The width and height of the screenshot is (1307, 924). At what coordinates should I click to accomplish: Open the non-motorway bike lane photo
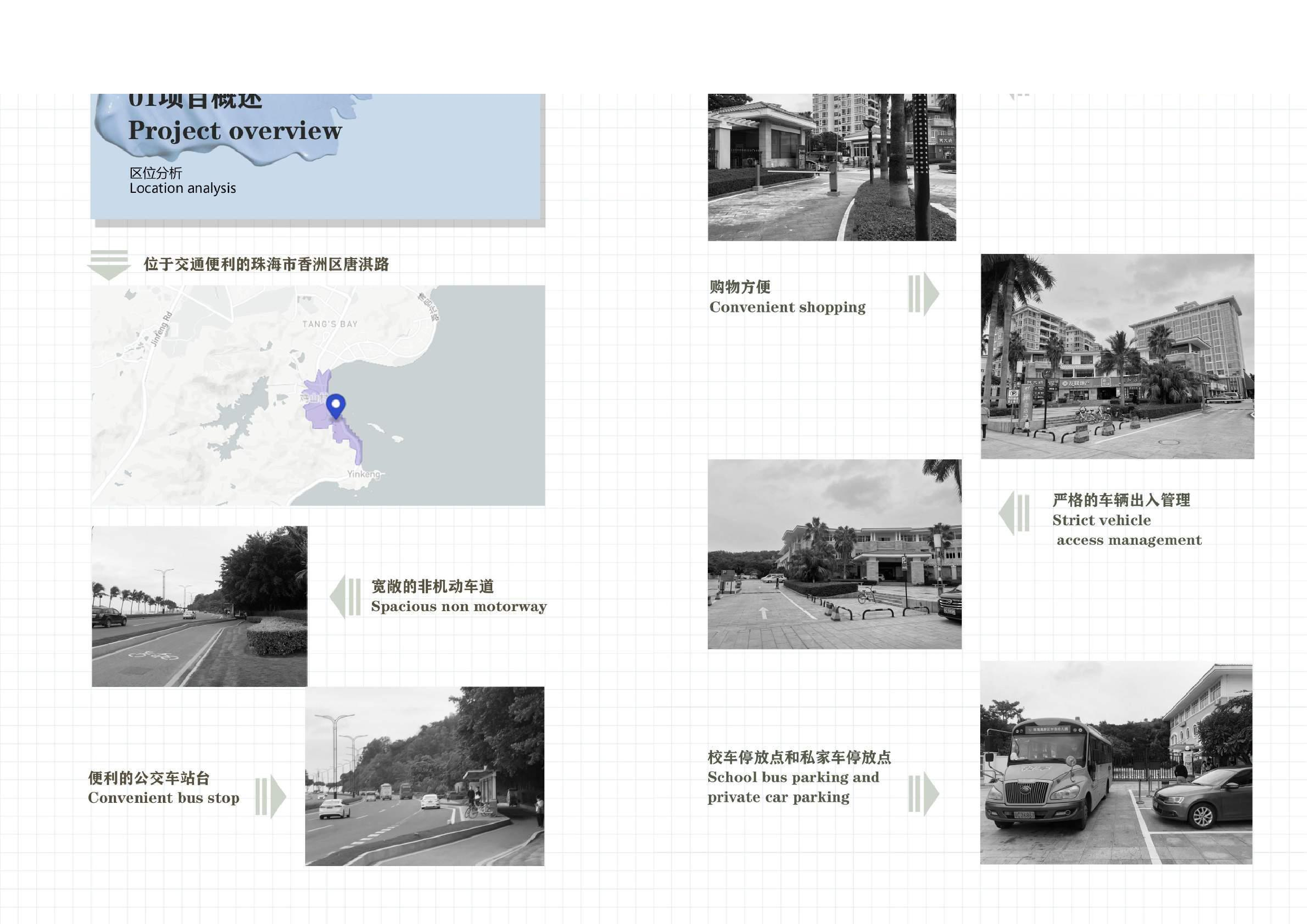[199, 606]
